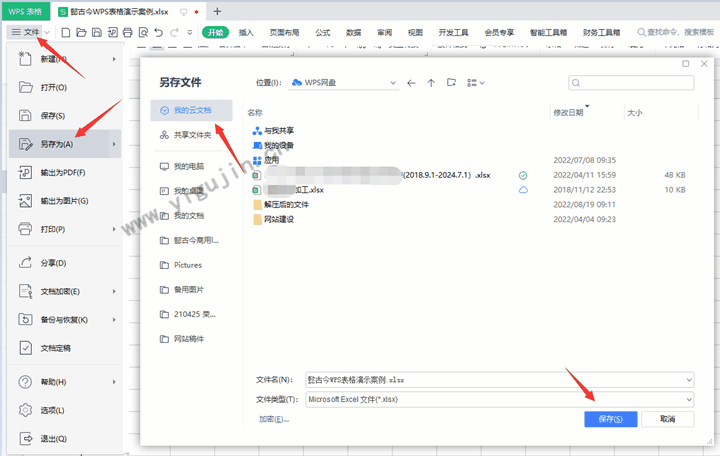Open the 与我共享 item in the file list
Viewport: 720px width, 456px height.
pyautogui.click(x=273, y=130)
